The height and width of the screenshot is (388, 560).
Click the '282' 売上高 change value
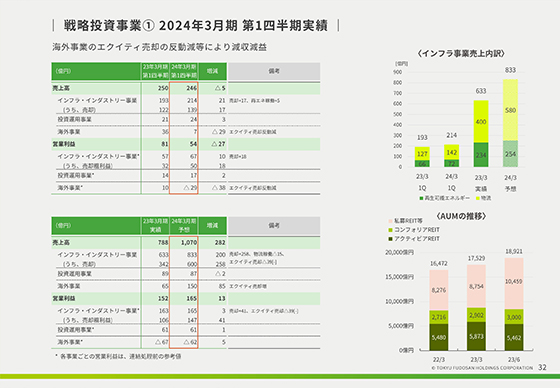(220, 243)
